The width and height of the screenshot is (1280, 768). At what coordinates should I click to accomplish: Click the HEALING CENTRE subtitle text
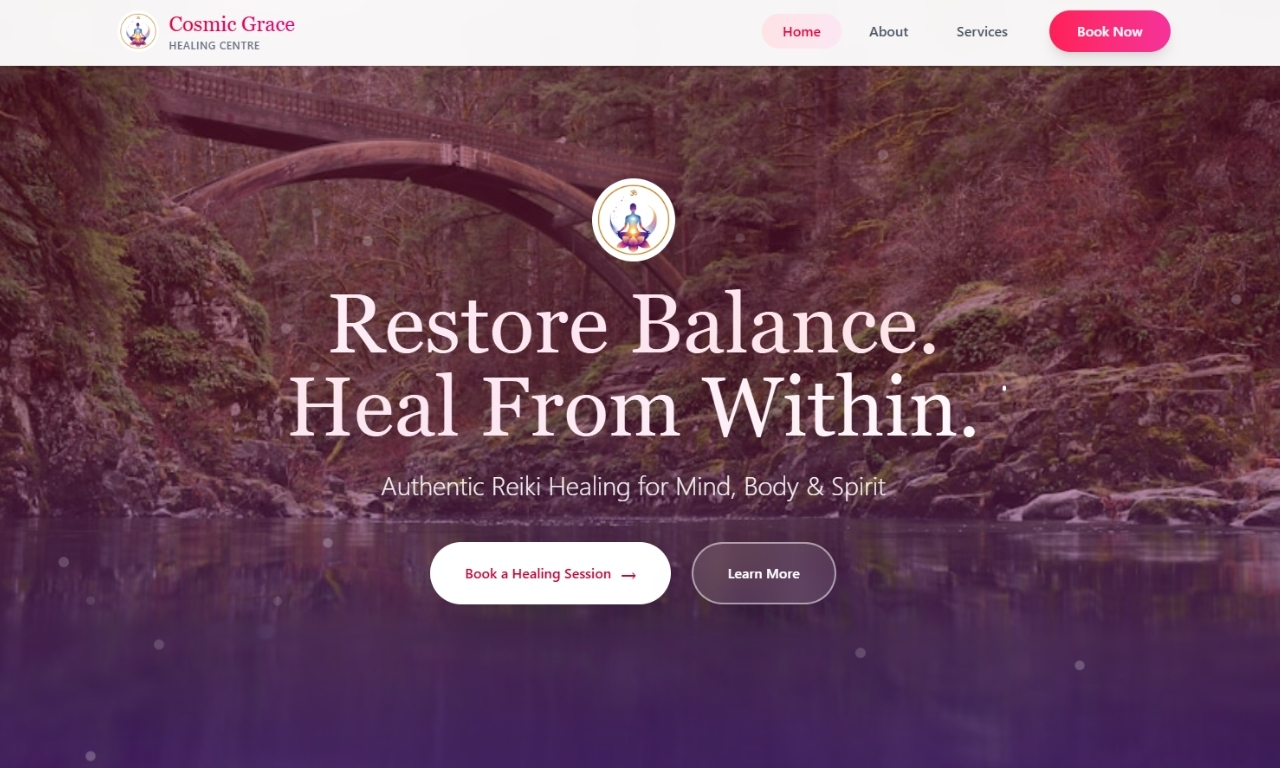pyautogui.click(x=214, y=46)
